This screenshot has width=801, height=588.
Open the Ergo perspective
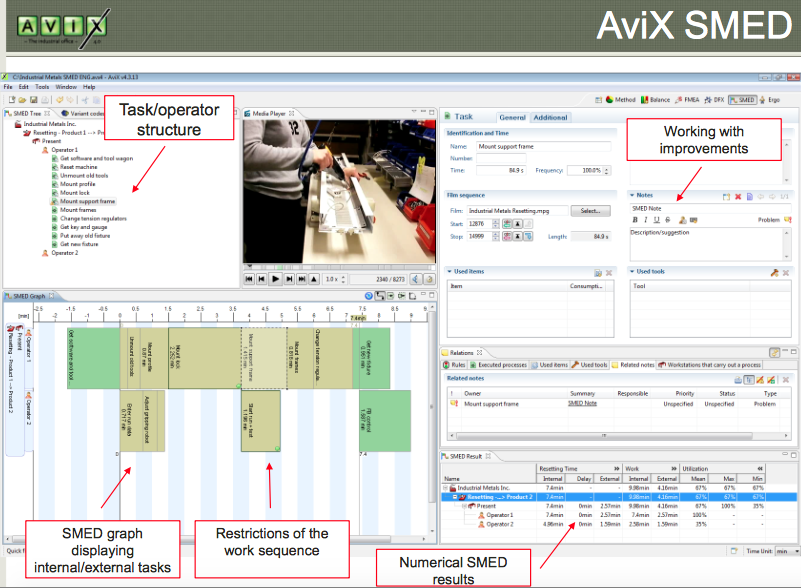point(770,100)
